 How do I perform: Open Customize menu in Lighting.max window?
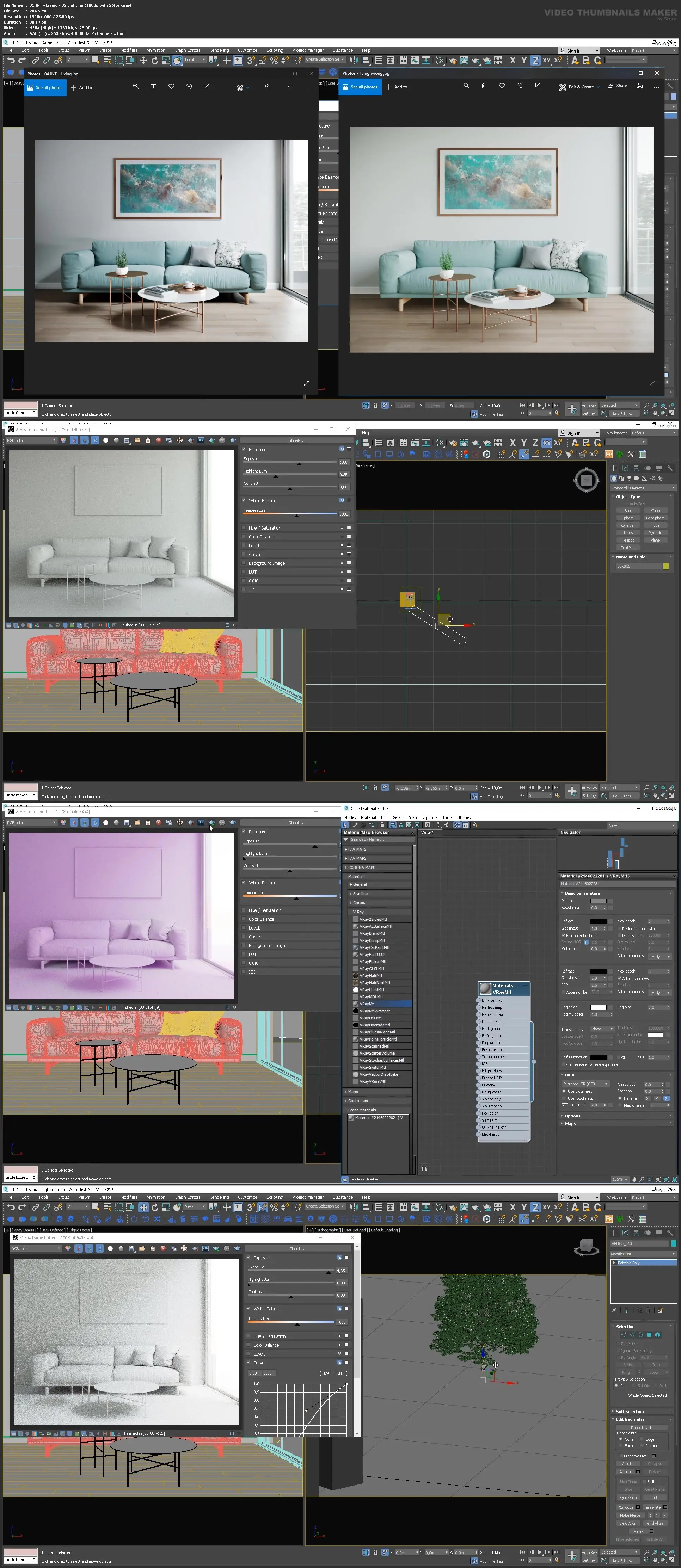(x=247, y=1197)
